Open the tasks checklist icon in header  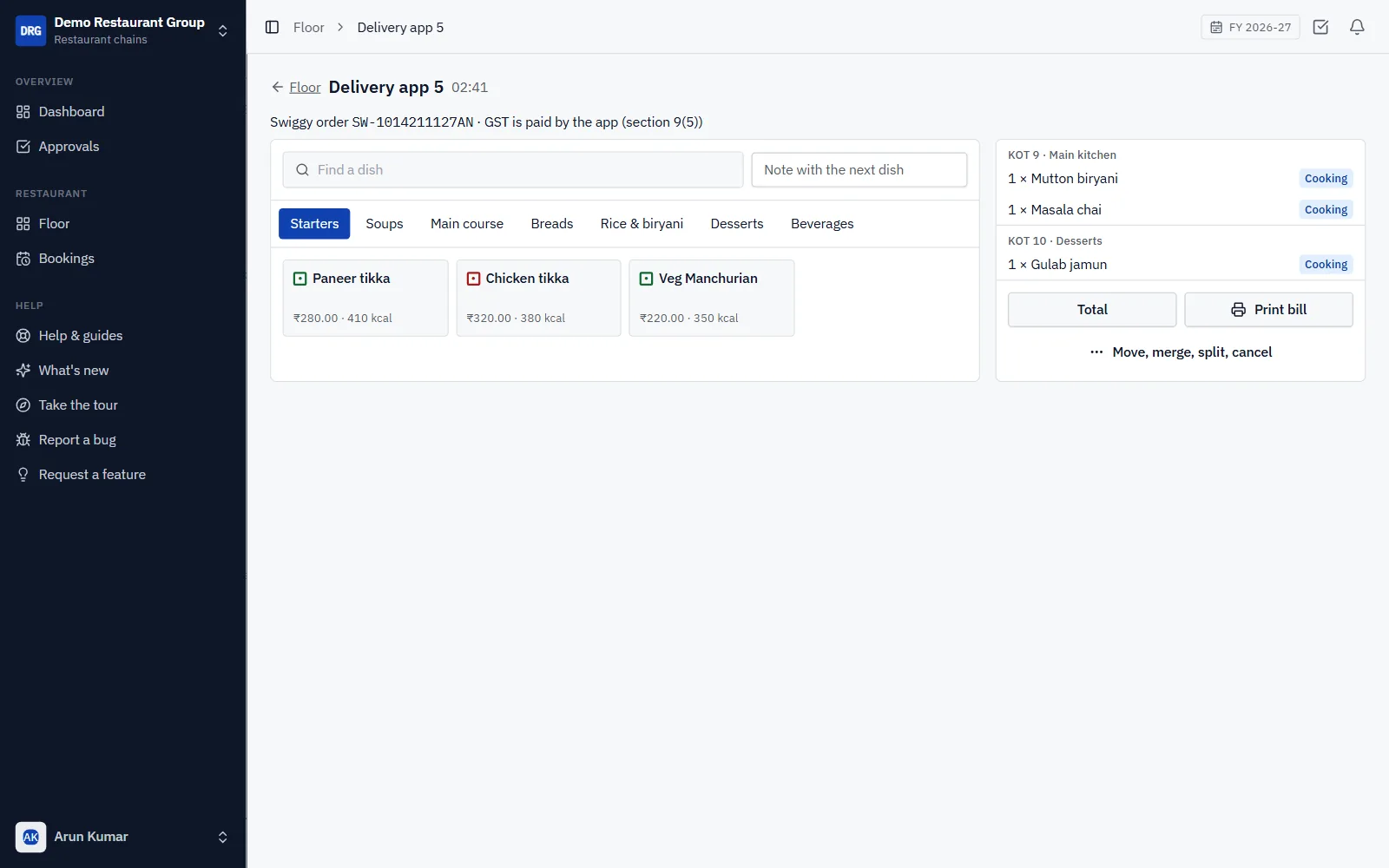[x=1320, y=27]
